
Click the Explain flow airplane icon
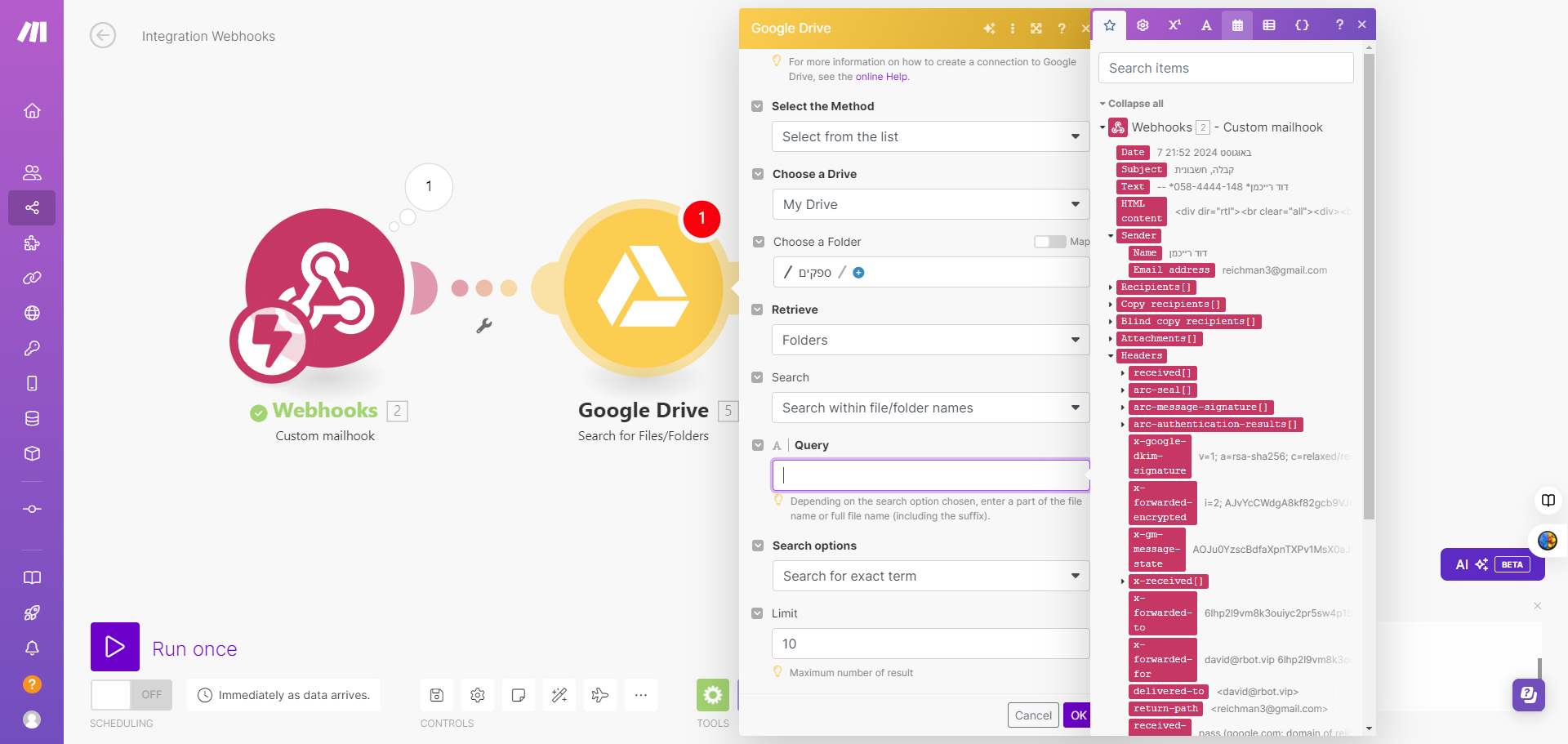coord(600,695)
